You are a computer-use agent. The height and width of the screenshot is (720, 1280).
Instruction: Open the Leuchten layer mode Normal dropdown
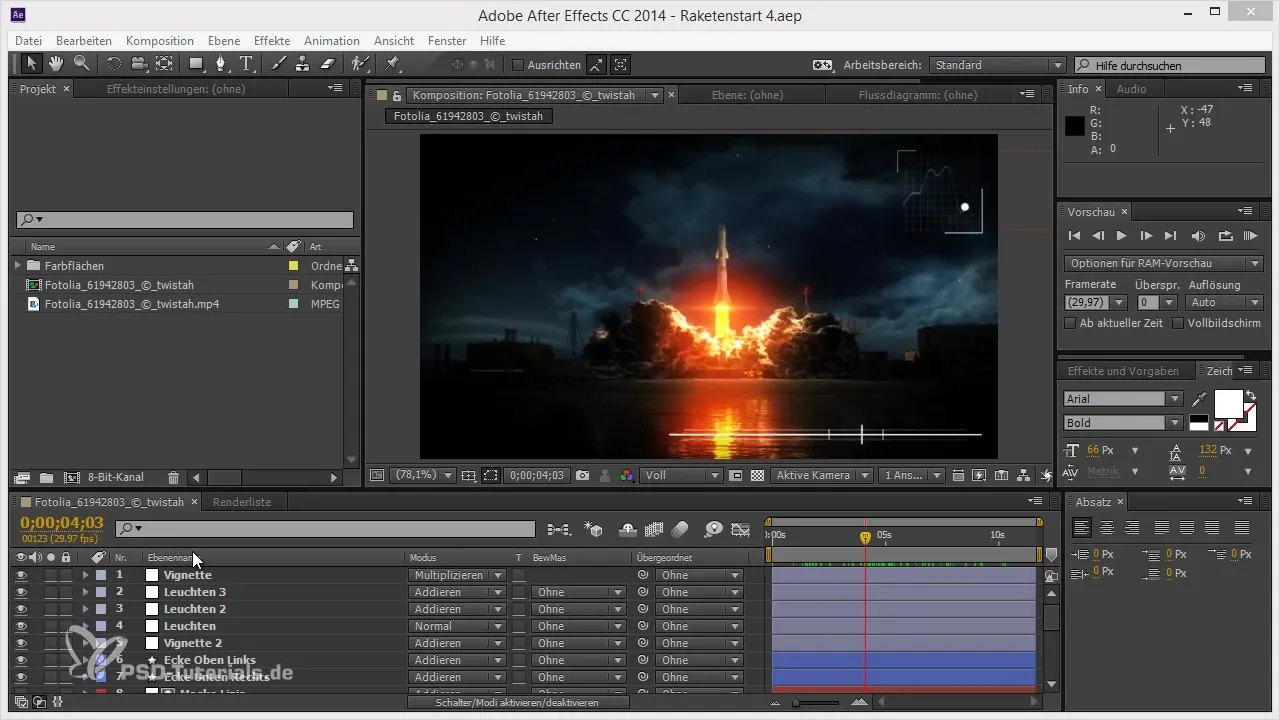coord(458,626)
